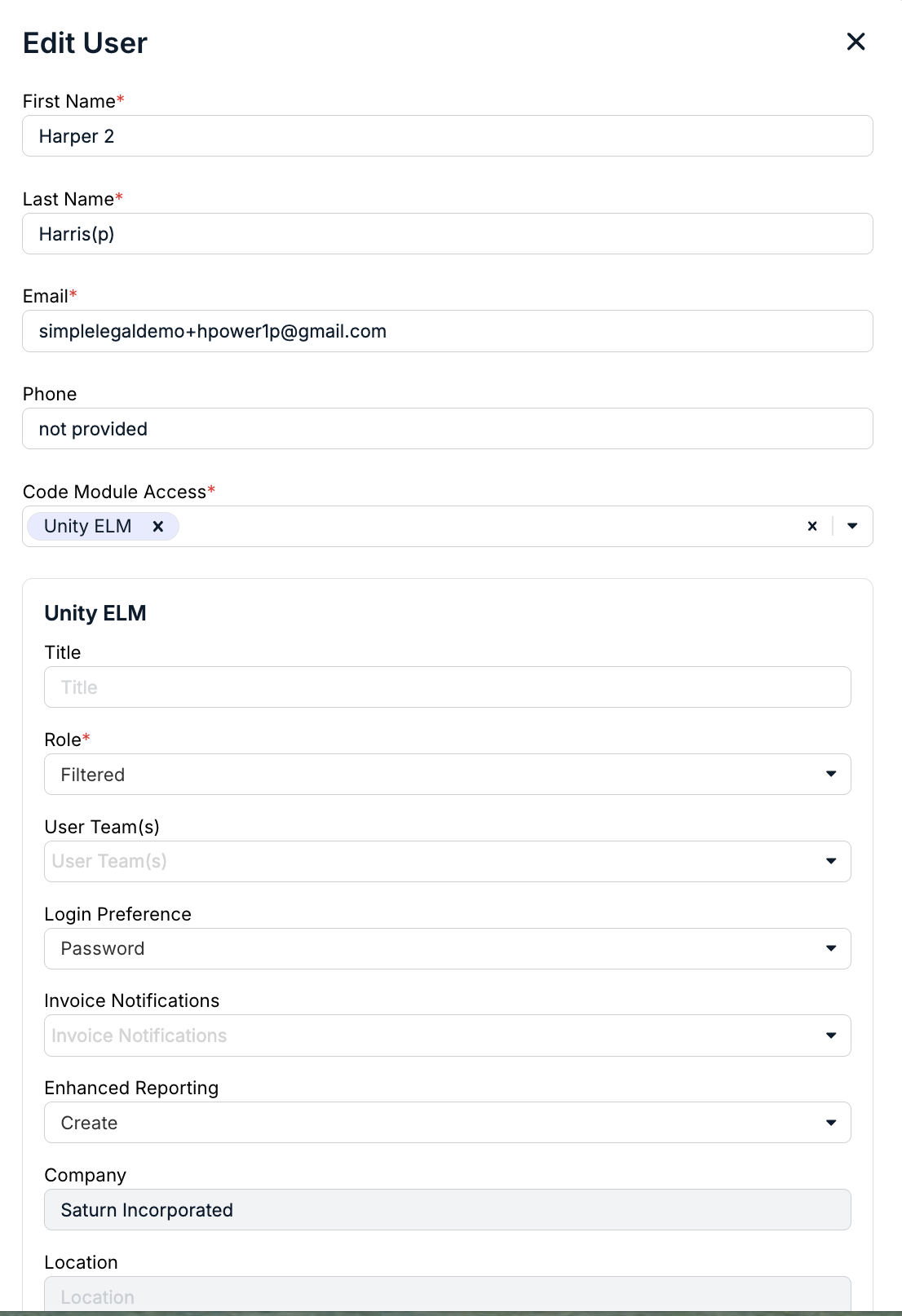Click the Last Name field Harris(p)
Image resolution: width=902 pixels, height=1316 pixels.
point(448,234)
